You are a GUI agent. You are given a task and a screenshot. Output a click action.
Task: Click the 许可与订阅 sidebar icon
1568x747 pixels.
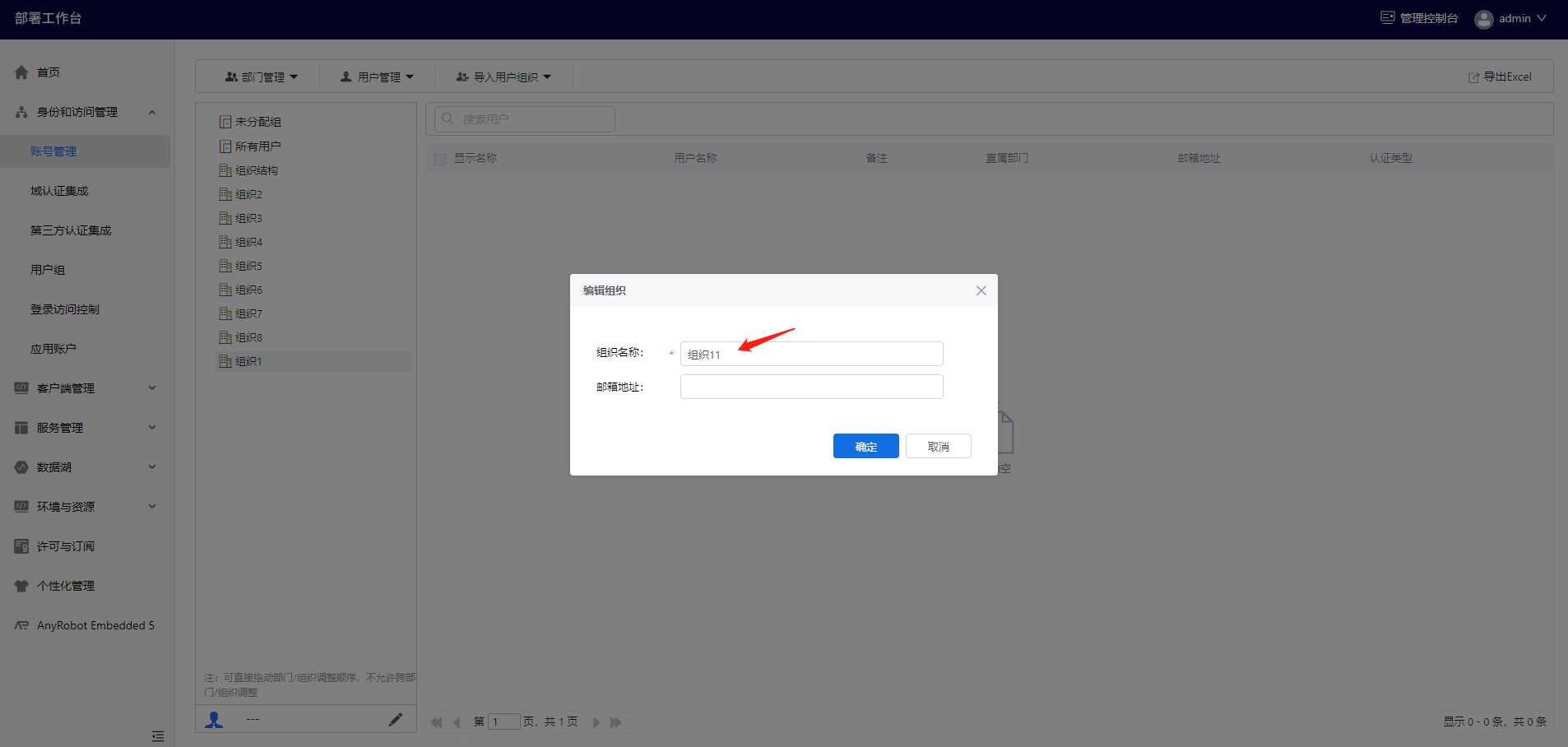point(21,546)
